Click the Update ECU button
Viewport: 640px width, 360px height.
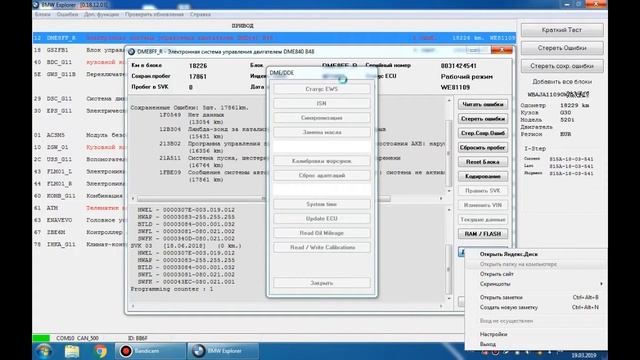click(322, 218)
